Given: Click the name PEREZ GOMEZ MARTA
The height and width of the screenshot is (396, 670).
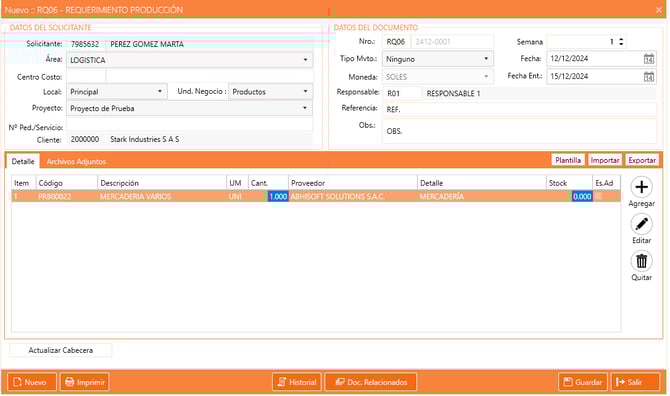Looking at the screenshot, I should pos(147,44).
